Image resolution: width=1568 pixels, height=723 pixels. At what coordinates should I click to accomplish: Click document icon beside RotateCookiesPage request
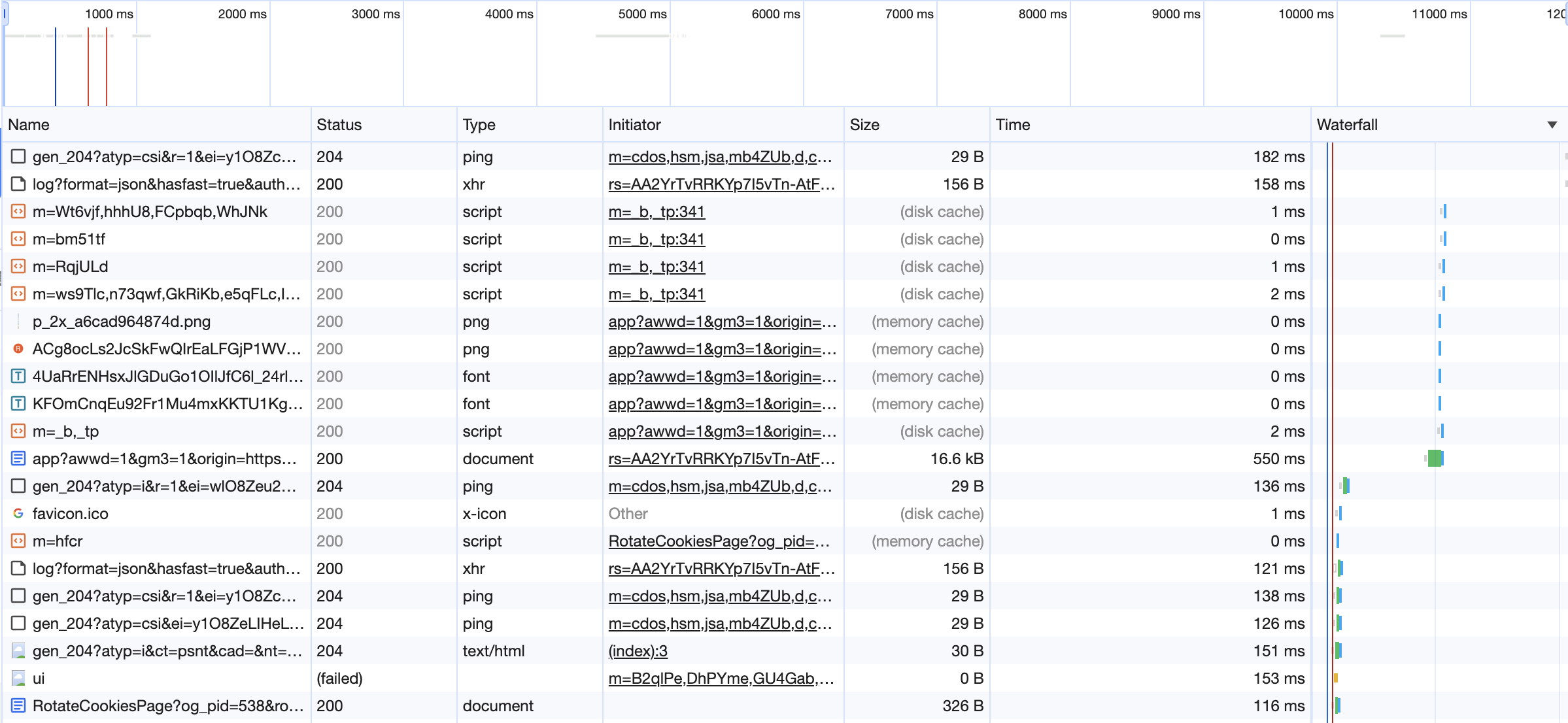pos(18,706)
